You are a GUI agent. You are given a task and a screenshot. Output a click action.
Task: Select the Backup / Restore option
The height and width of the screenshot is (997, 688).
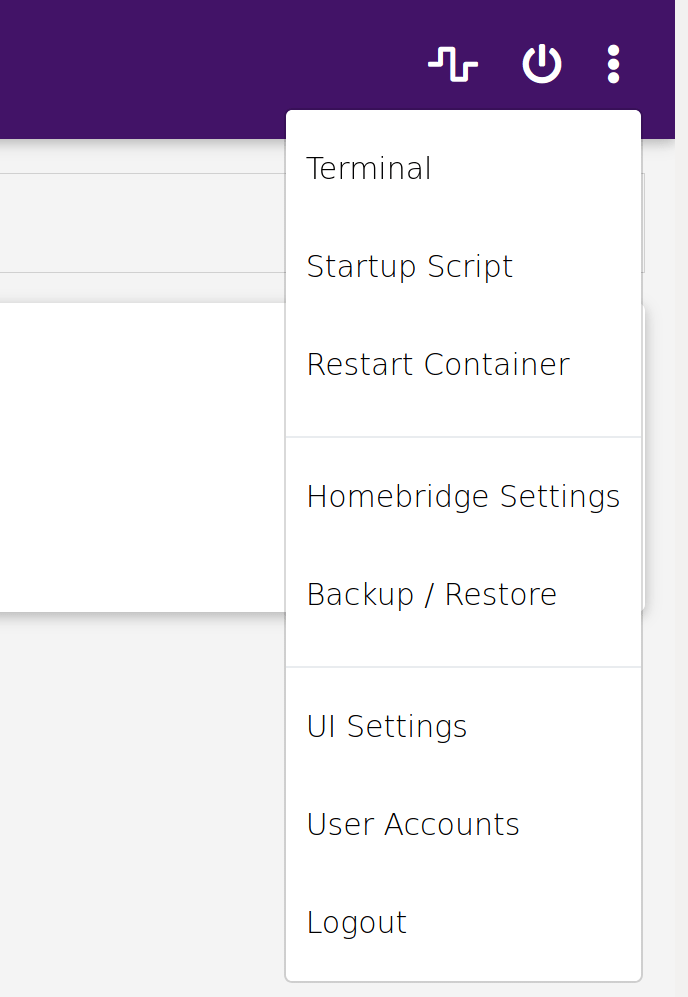point(432,594)
